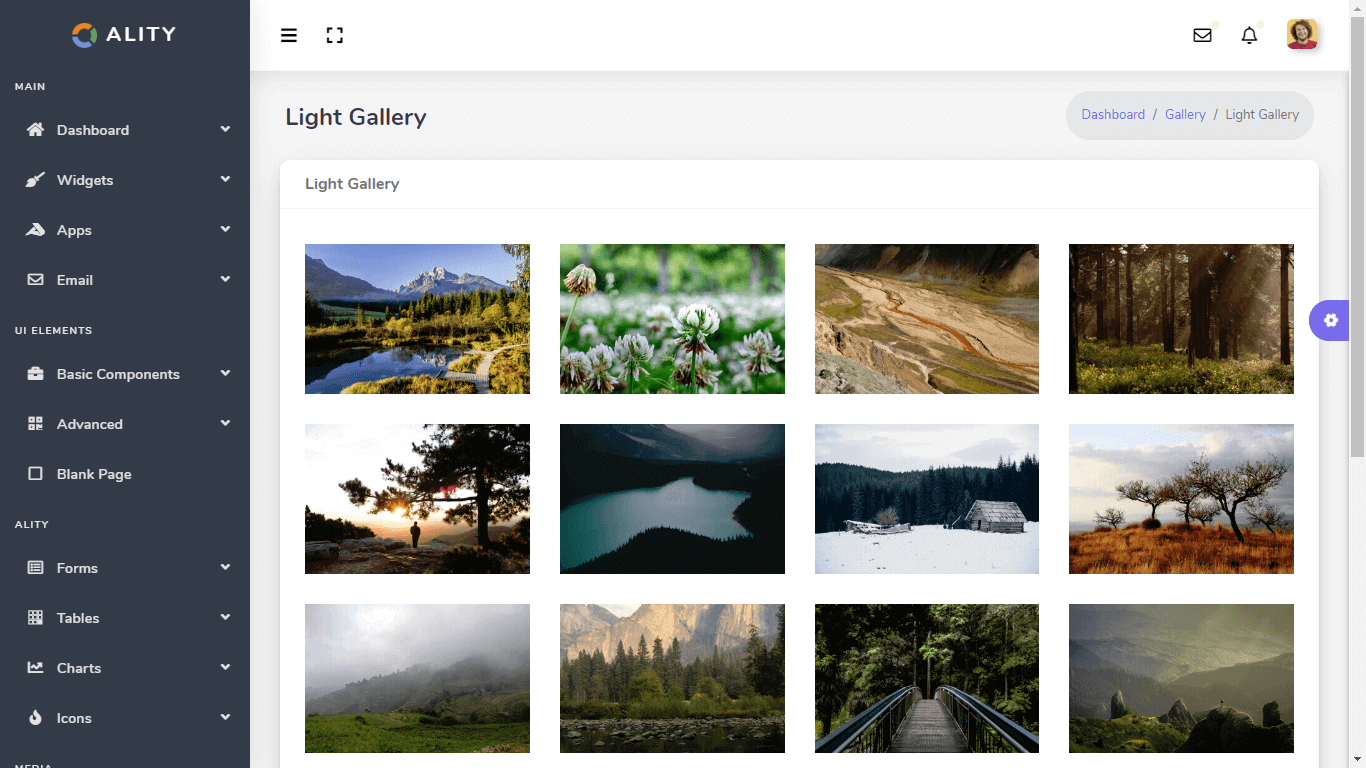This screenshot has height=768, width=1366.
Task: Open the mail envelope icon
Action: point(1202,36)
